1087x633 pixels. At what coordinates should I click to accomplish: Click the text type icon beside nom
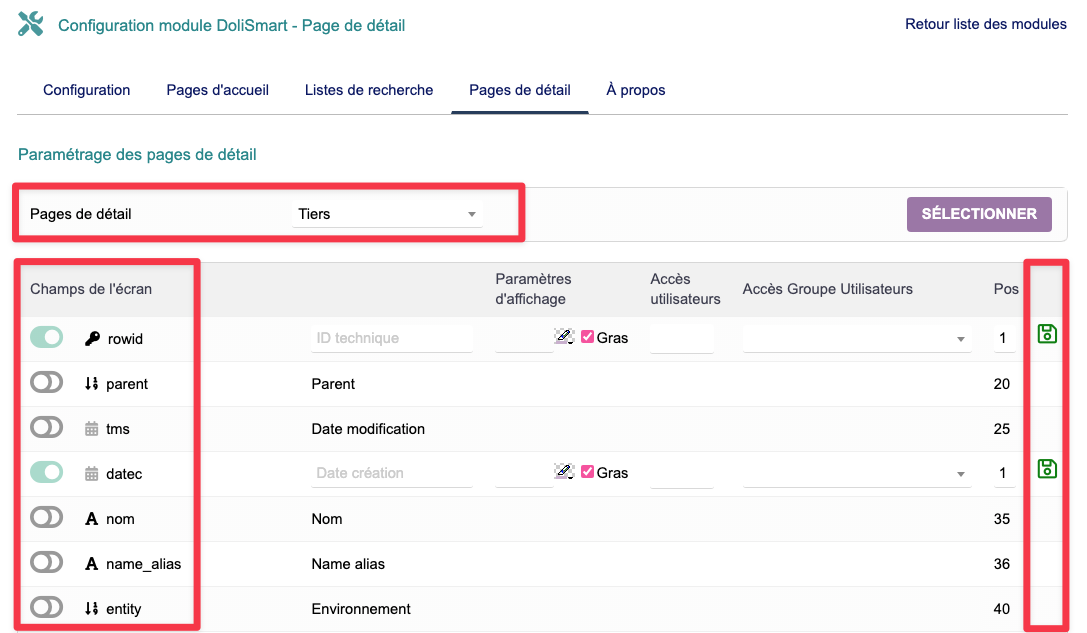pos(92,519)
